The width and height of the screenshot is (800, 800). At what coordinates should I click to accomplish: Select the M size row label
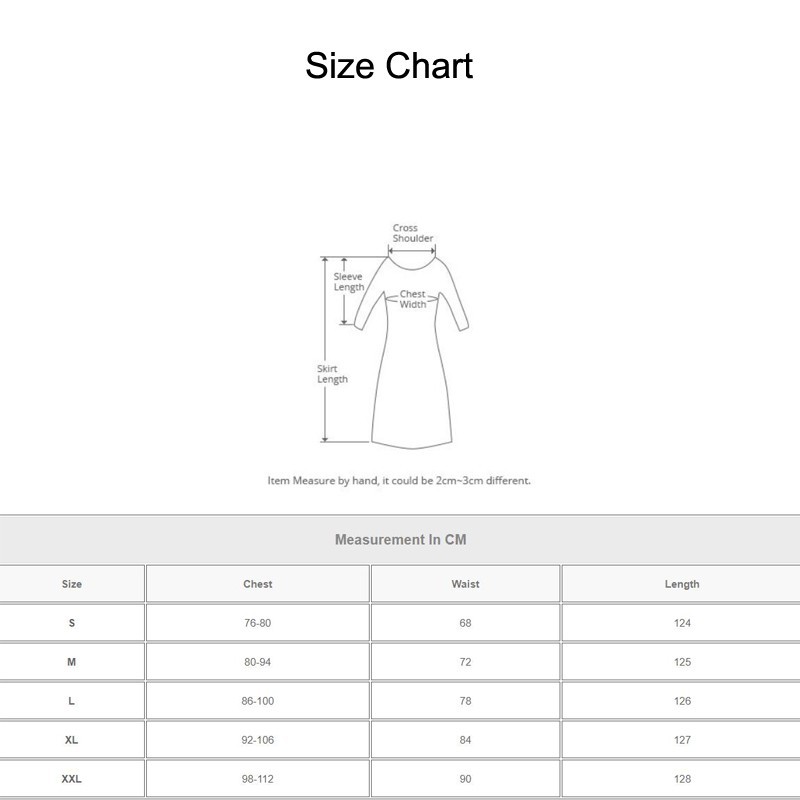pos(72,662)
